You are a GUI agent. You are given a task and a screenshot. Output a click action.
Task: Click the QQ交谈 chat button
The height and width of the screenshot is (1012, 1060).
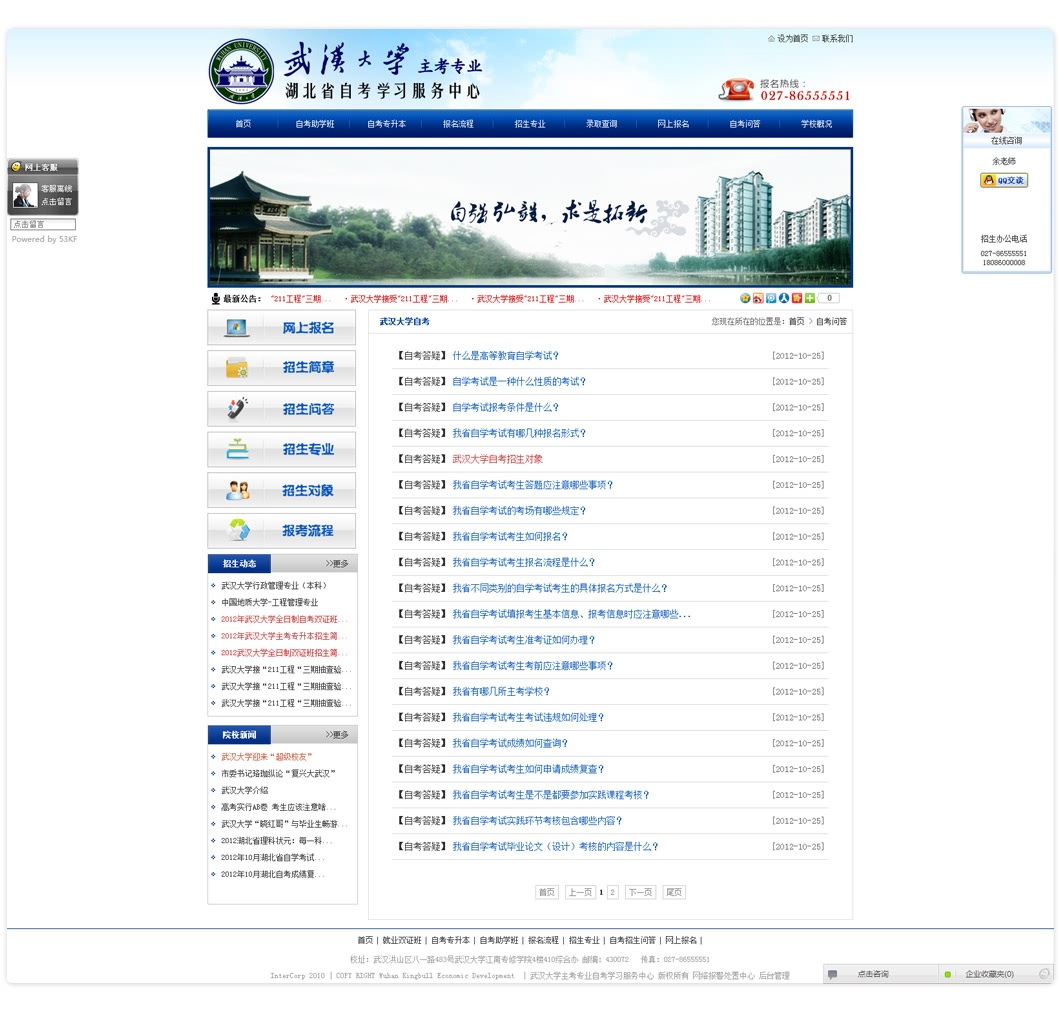click(x=1004, y=180)
